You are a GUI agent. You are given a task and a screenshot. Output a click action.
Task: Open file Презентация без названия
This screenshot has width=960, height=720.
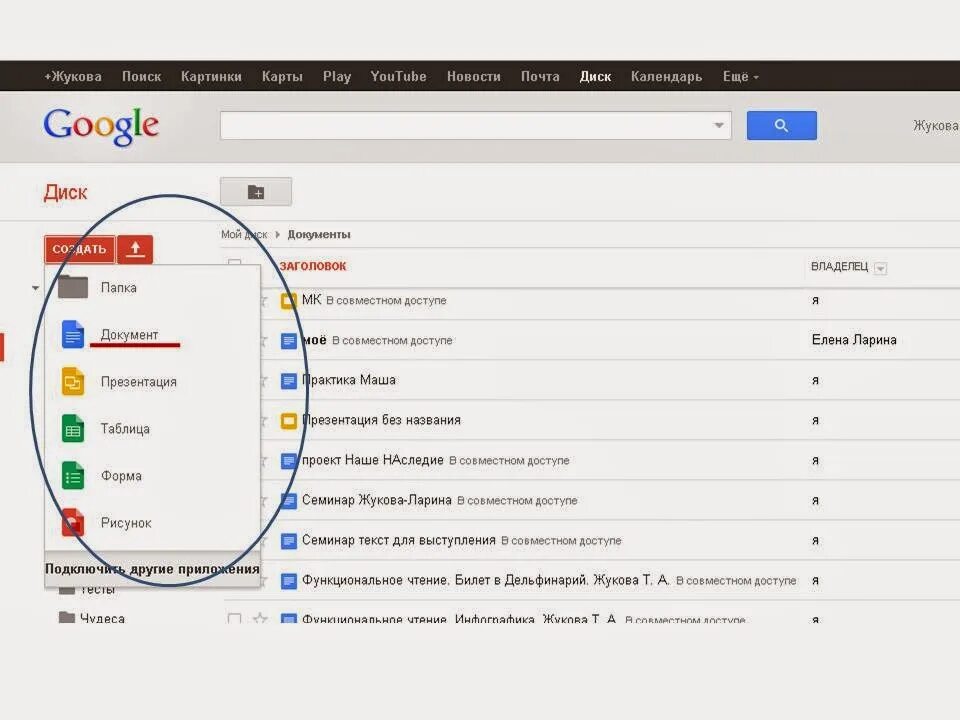[381, 420]
